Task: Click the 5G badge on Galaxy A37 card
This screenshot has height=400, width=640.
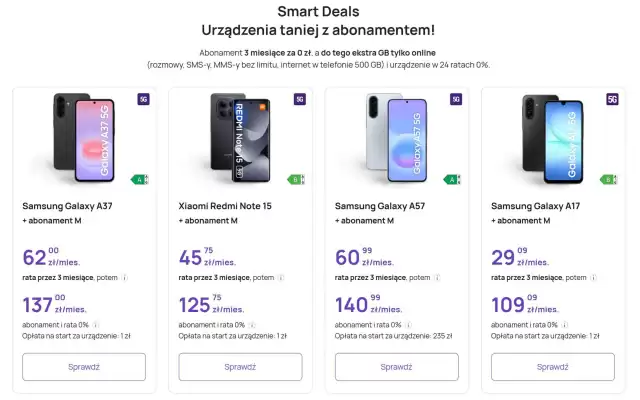Action: click(143, 100)
